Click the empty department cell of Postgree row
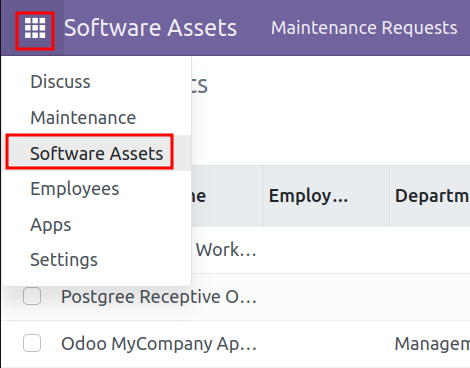Viewport: 470px width, 368px height. click(x=430, y=297)
